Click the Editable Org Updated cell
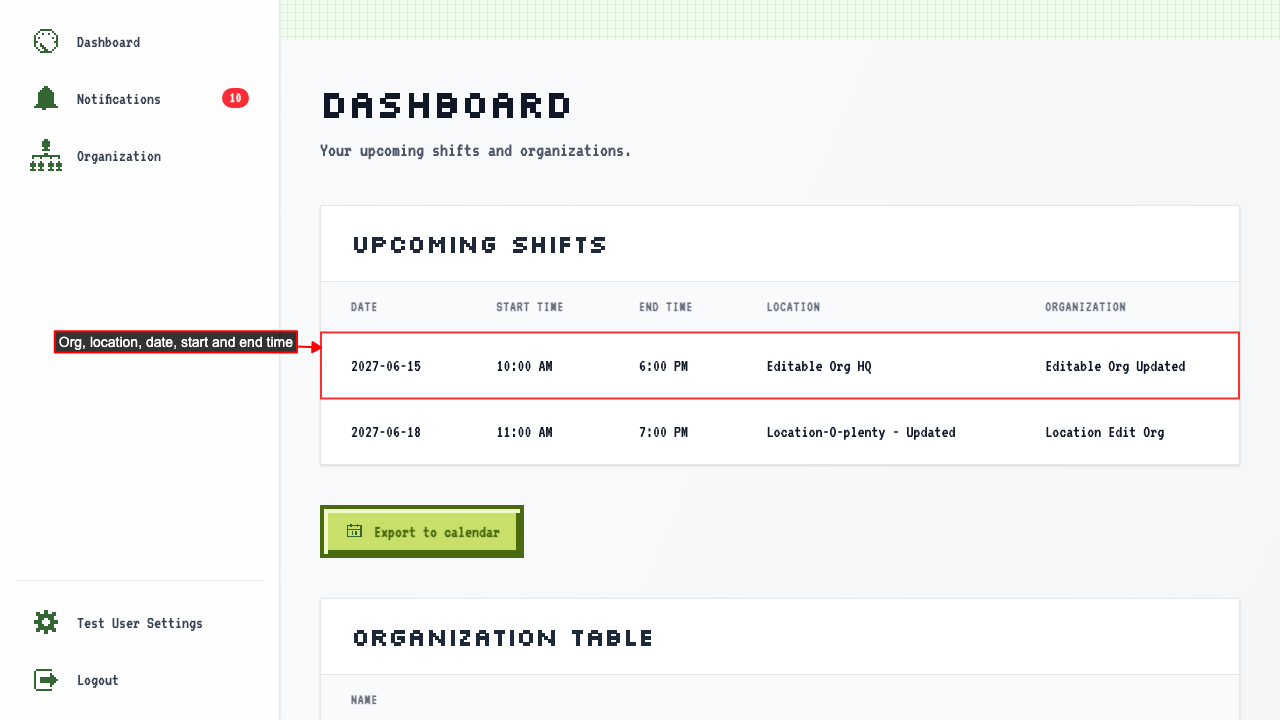1280x720 pixels. coord(1115,366)
